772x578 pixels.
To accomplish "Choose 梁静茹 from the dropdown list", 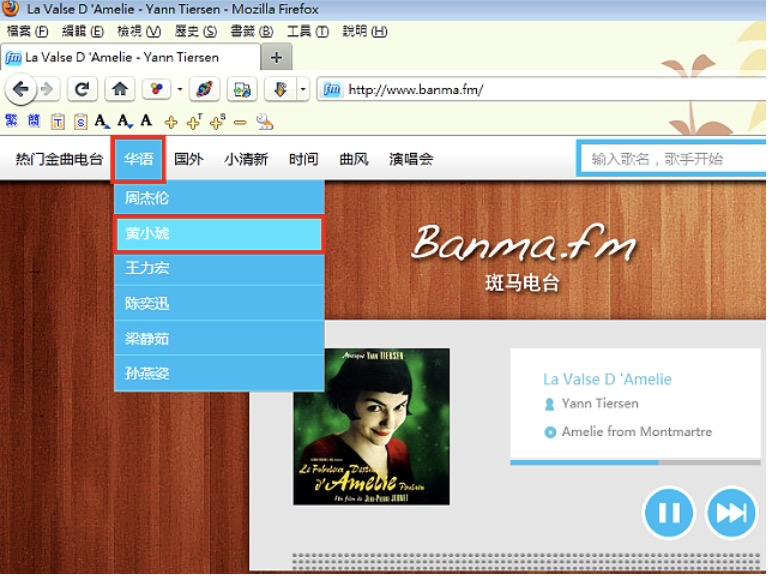I will 219,339.
